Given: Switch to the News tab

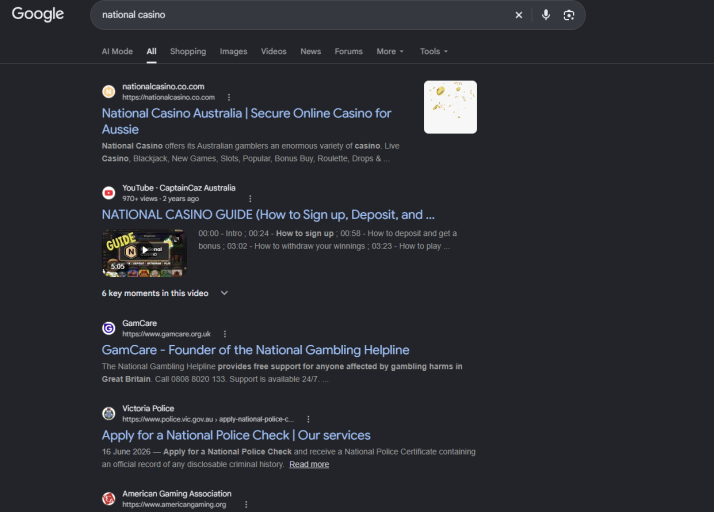Looking at the screenshot, I should click(311, 51).
